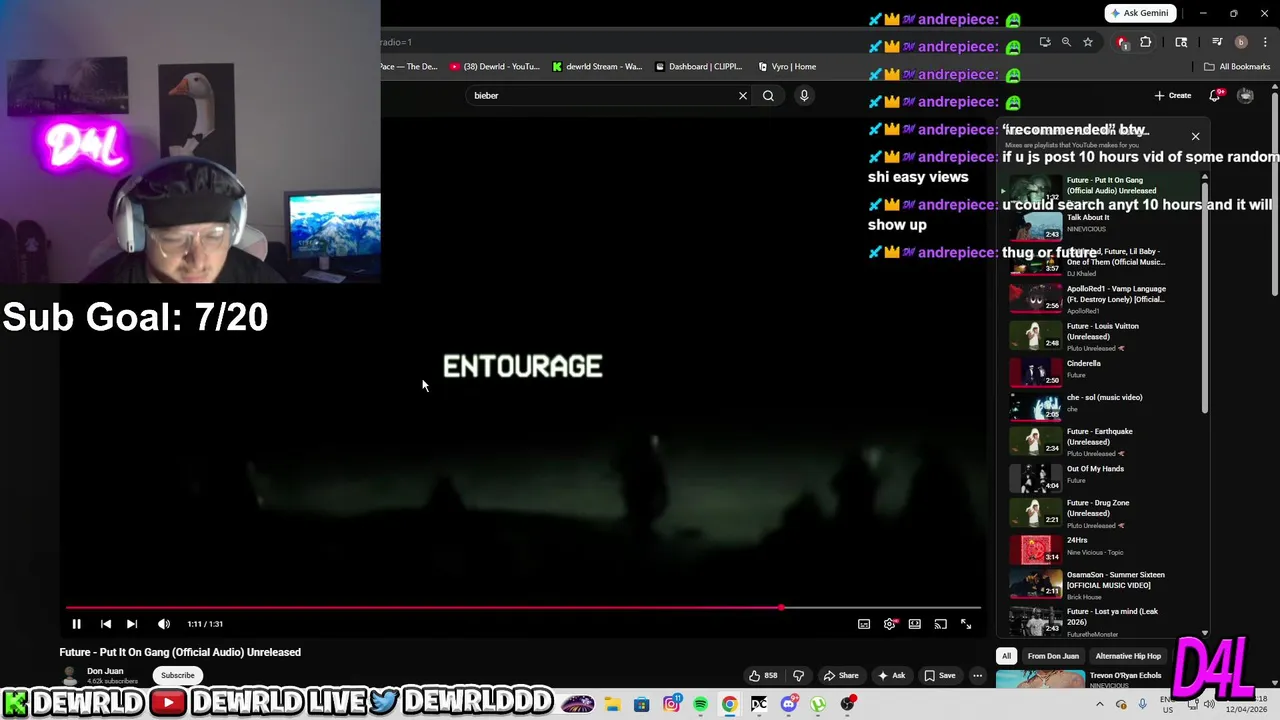Play 'Future - Lost ya mind (Leak 2026)'

click(1102, 621)
